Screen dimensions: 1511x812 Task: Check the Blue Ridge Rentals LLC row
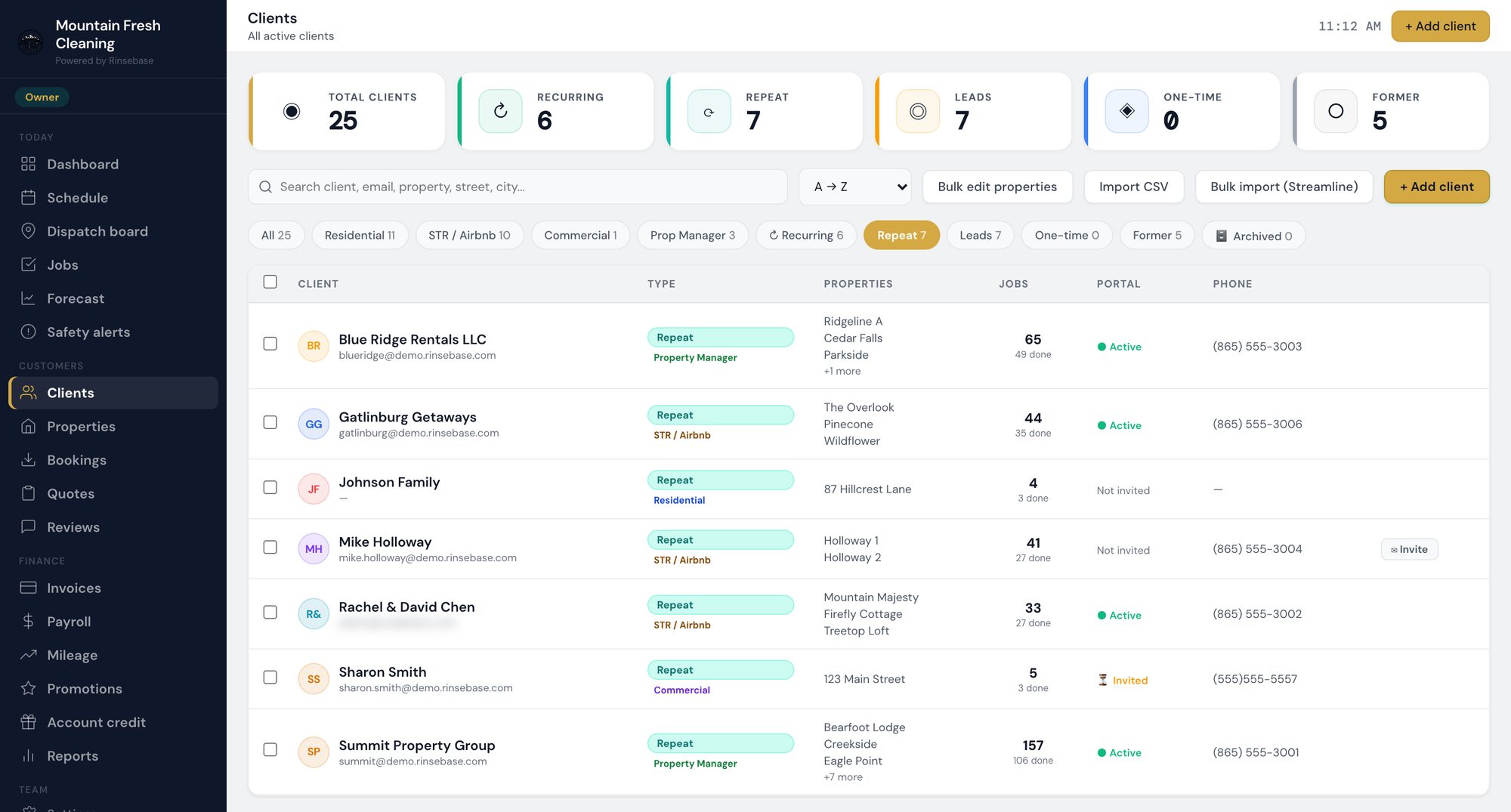[x=270, y=344]
